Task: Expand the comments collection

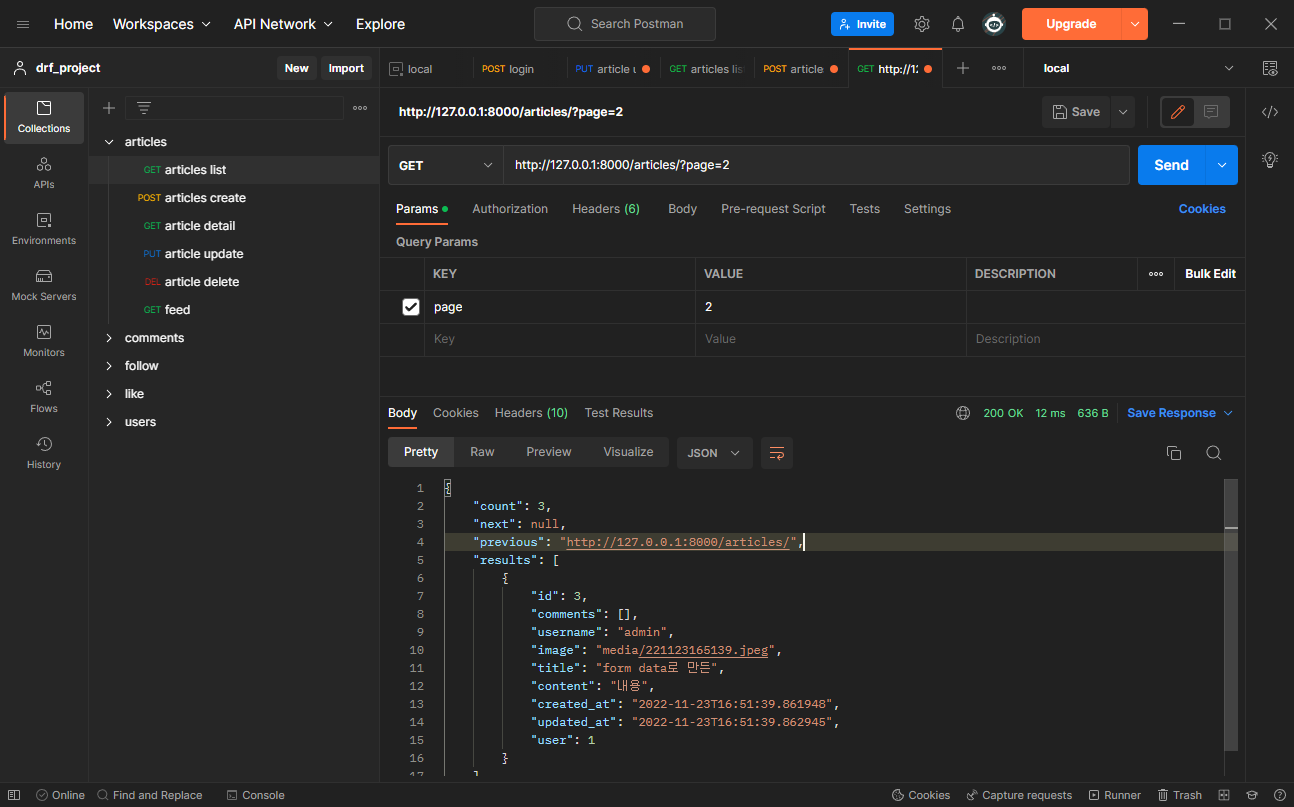Action: click(109, 338)
